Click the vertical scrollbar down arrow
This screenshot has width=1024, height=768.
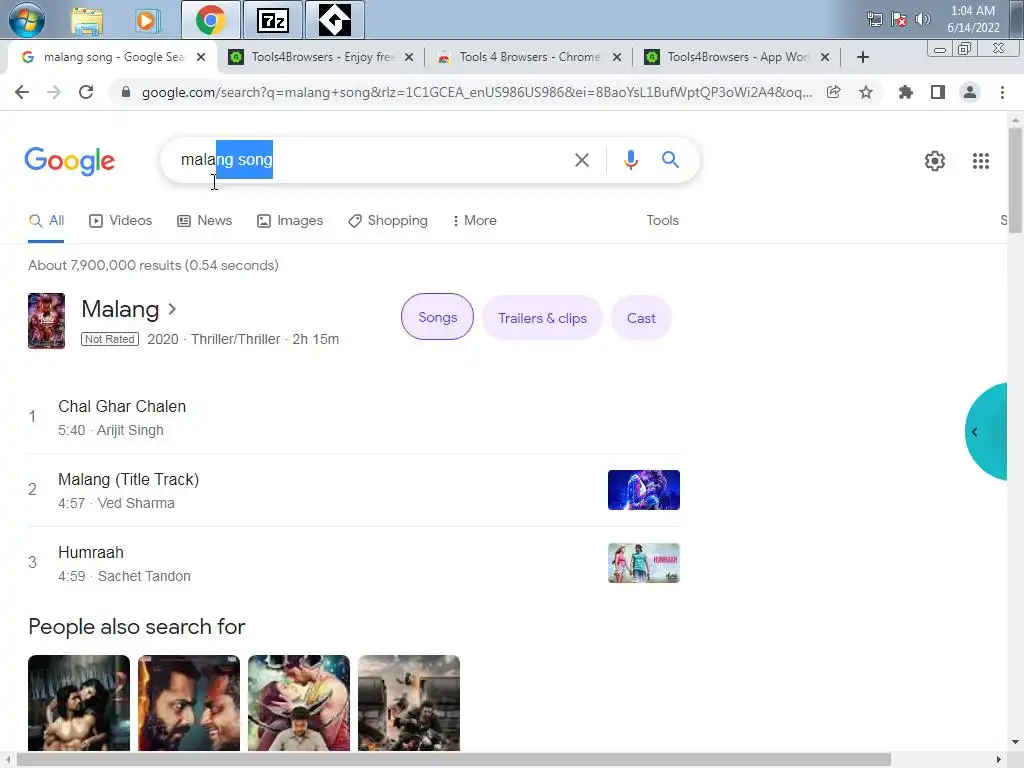[x=1015, y=742]
